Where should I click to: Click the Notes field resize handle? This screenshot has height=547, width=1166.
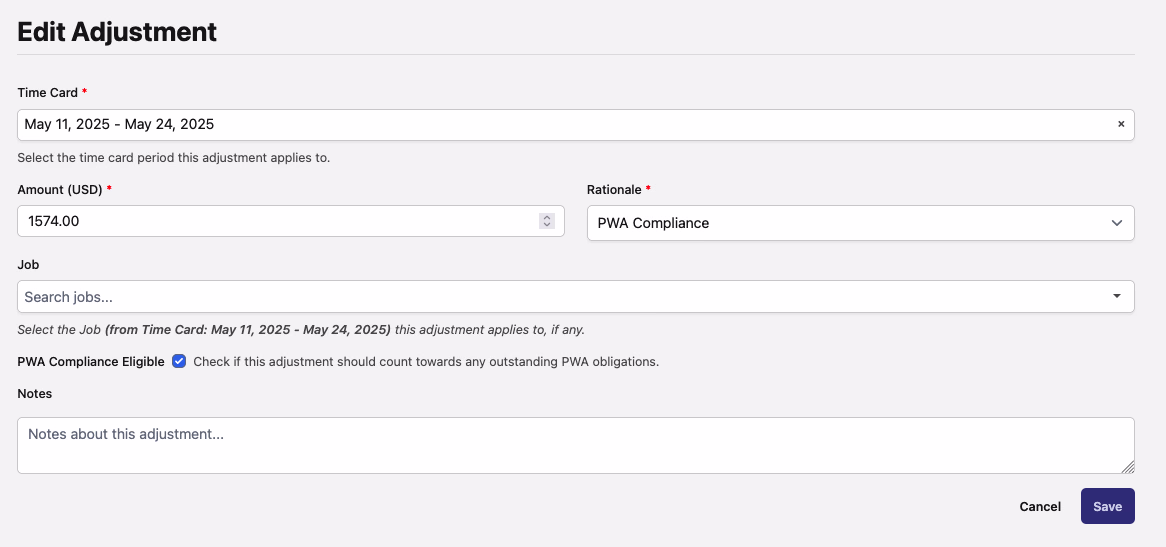click(1128, 467)
